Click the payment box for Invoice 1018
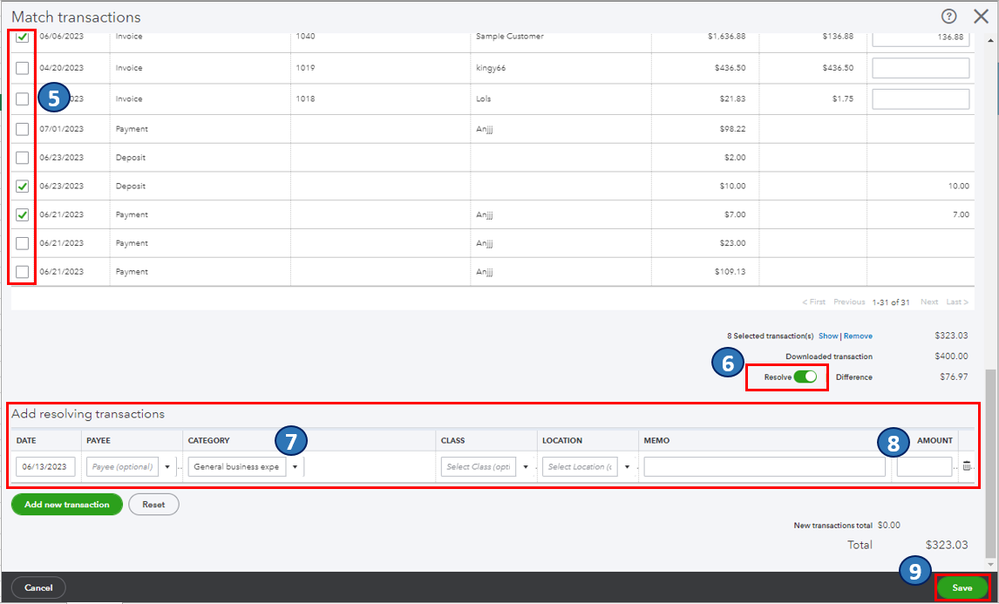The width and height of the screenshot is (999, 604). coord(921,99)
